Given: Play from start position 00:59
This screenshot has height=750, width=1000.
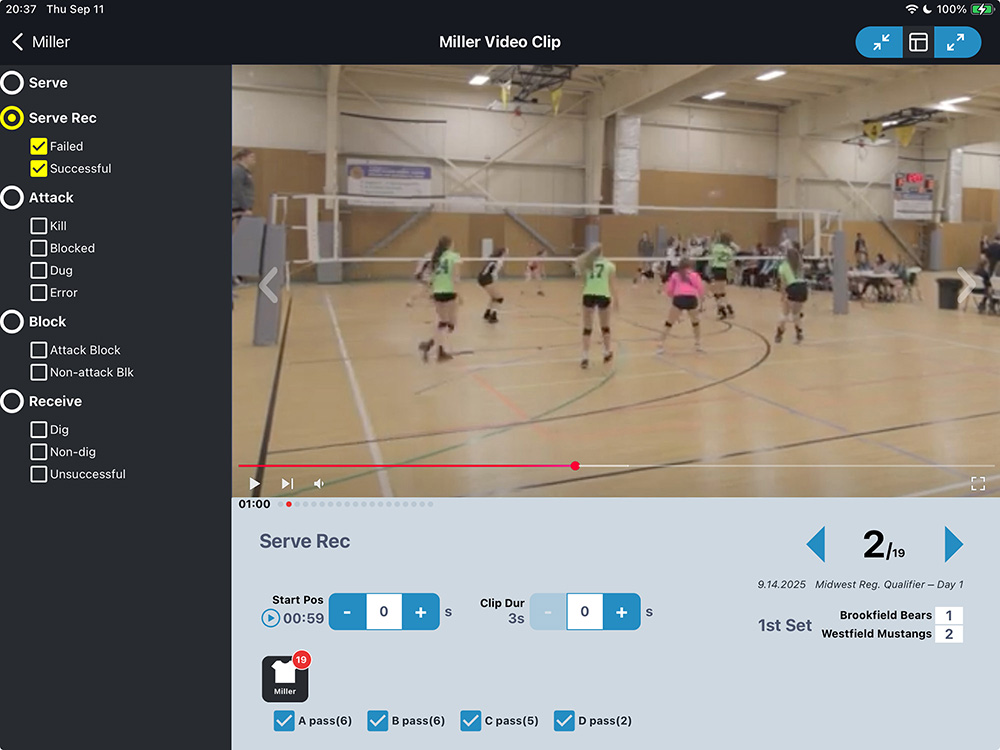Looking at the screenshot, I should (x=270, y=618).
